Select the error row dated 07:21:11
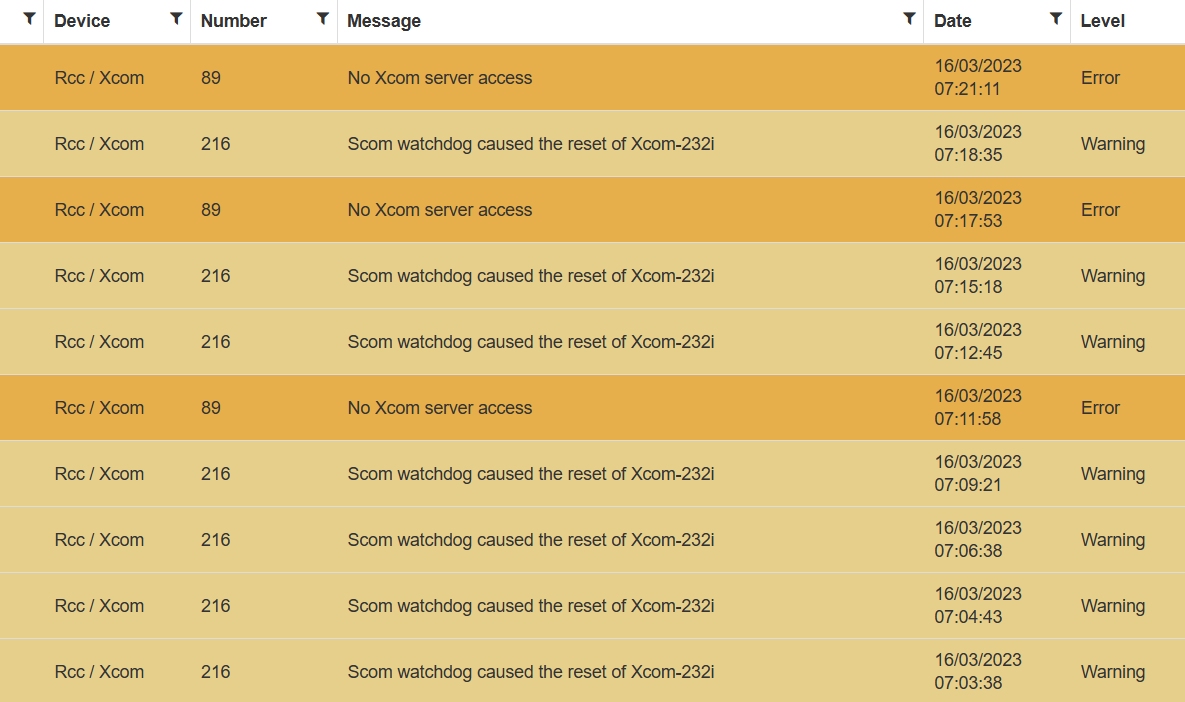The image size is (1185, 702). pyautogui.click(x=440, y=78)
